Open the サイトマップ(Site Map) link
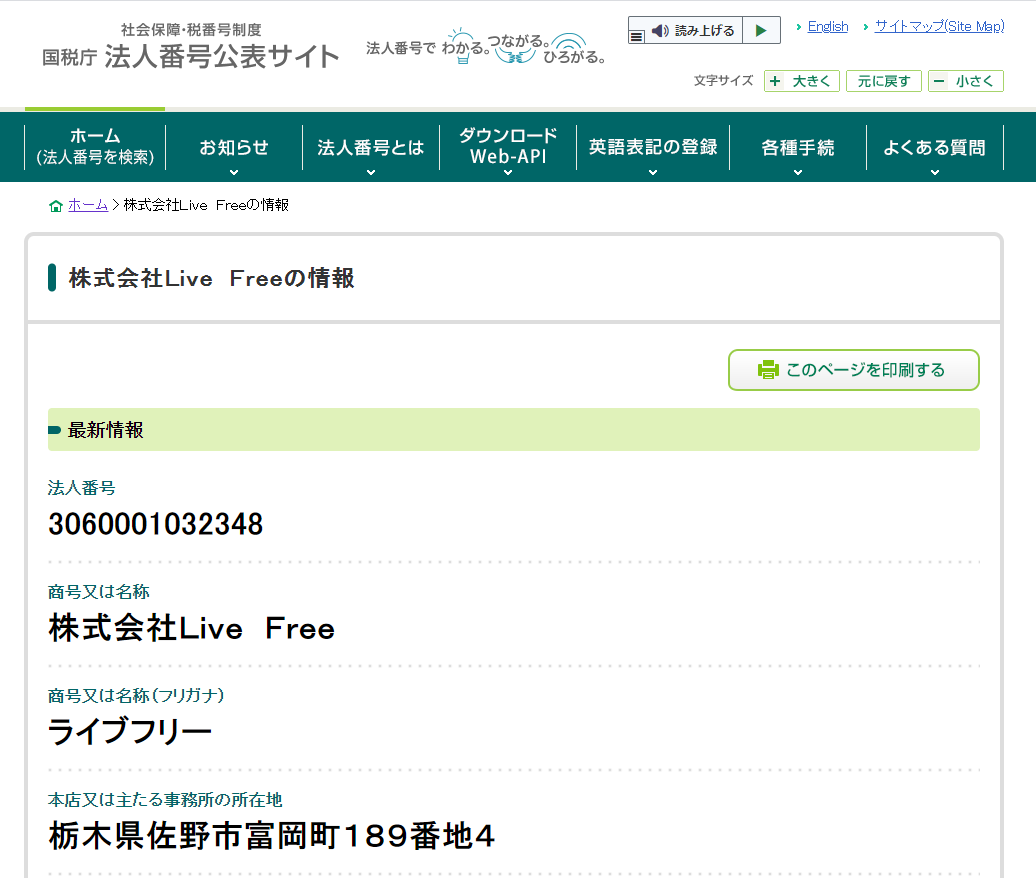This screenshot has height=878, width=1036. [x=940, y=26]
